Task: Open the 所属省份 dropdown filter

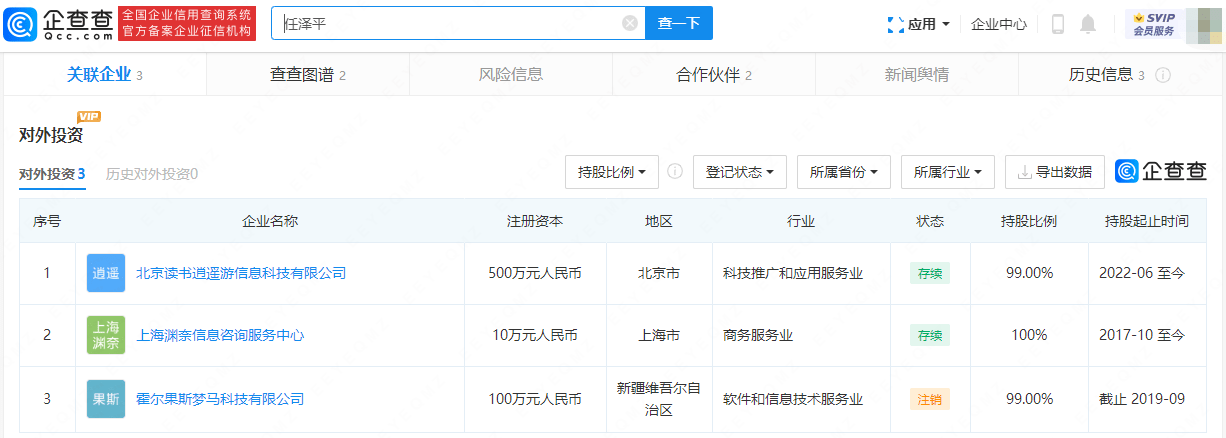Action: pos(844,172)
